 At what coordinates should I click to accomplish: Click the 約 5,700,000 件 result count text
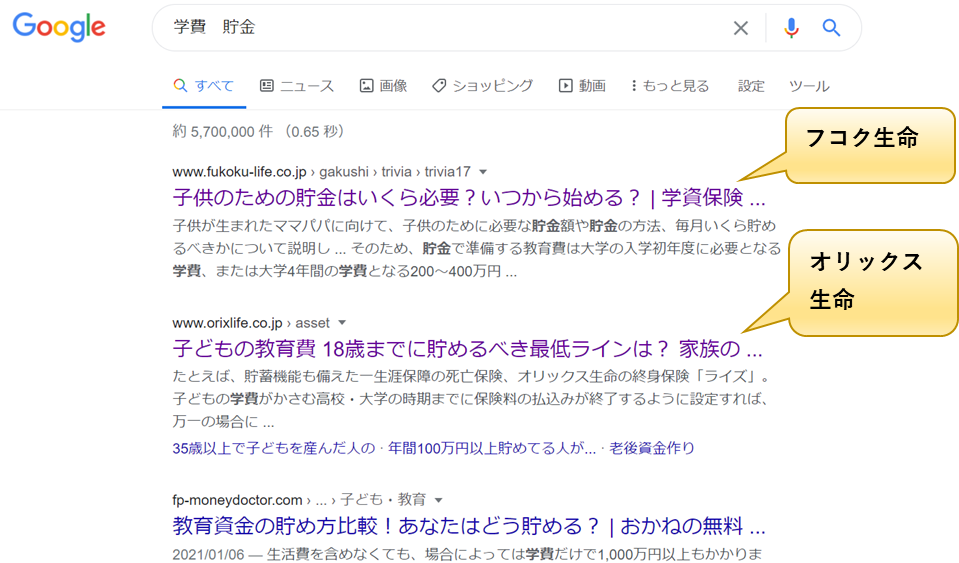(223, 131)
